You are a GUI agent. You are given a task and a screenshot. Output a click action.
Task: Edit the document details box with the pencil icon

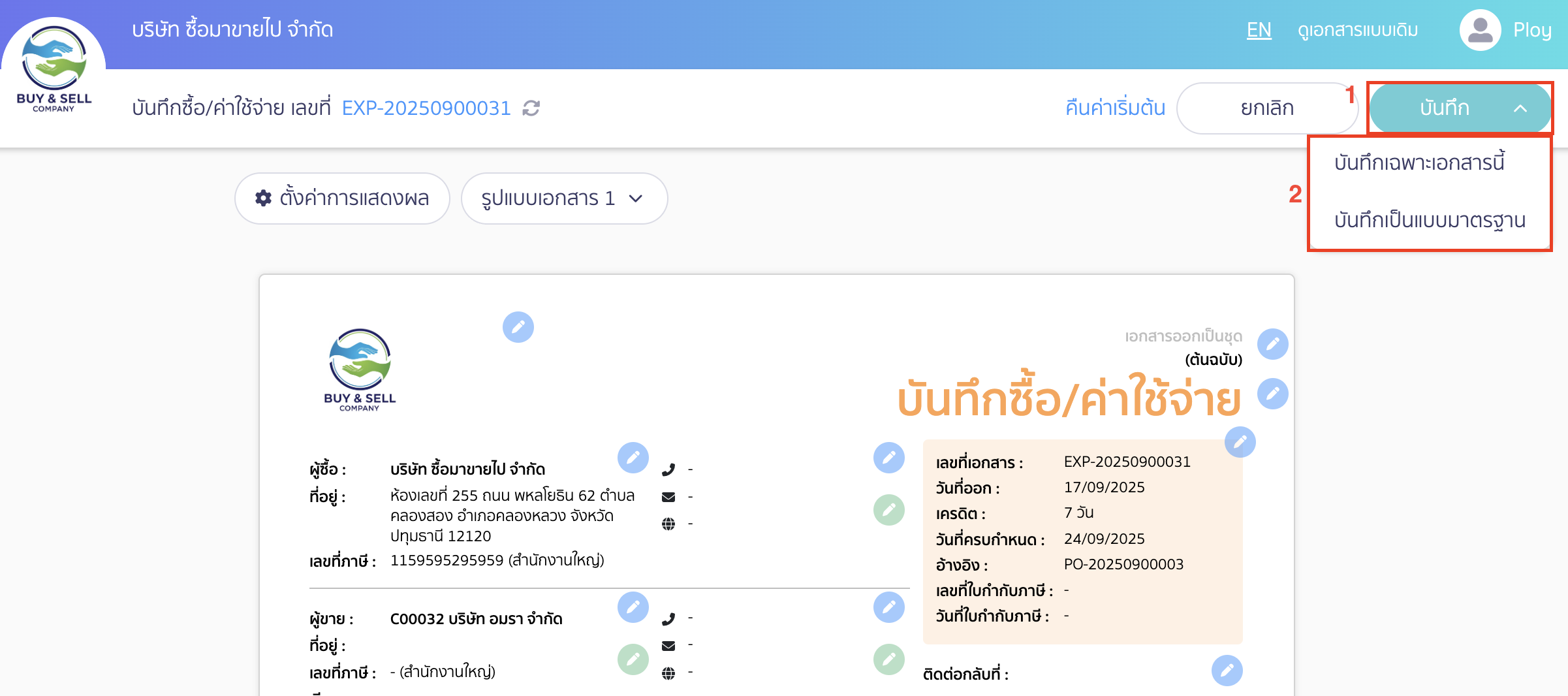pos(1240,442)
